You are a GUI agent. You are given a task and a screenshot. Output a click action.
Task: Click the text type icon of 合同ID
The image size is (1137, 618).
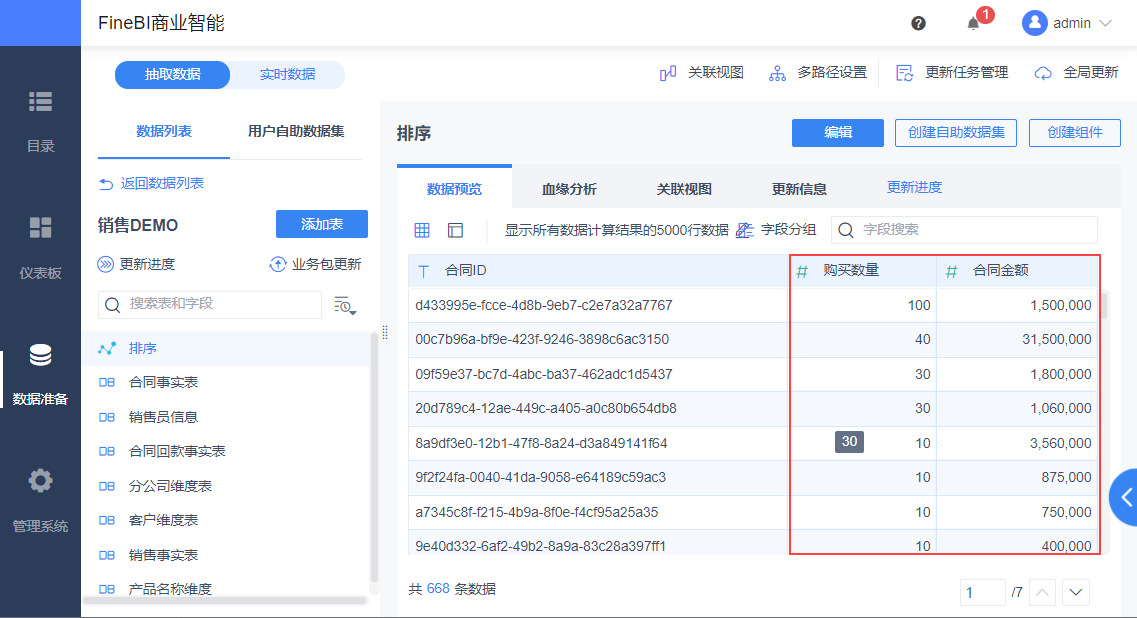pyautogui.click(x=424, y=271)
